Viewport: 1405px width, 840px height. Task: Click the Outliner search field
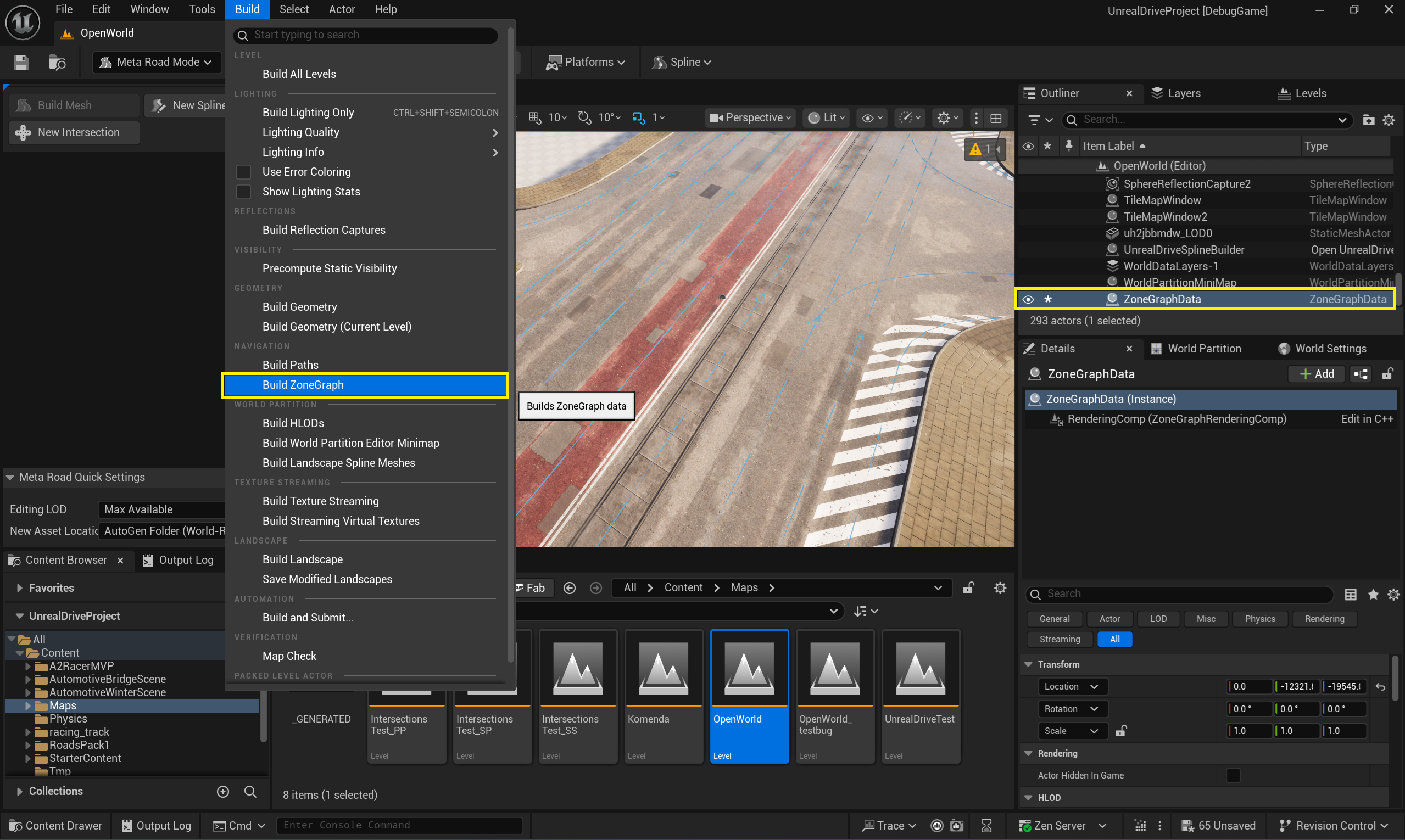point(1207,120)
